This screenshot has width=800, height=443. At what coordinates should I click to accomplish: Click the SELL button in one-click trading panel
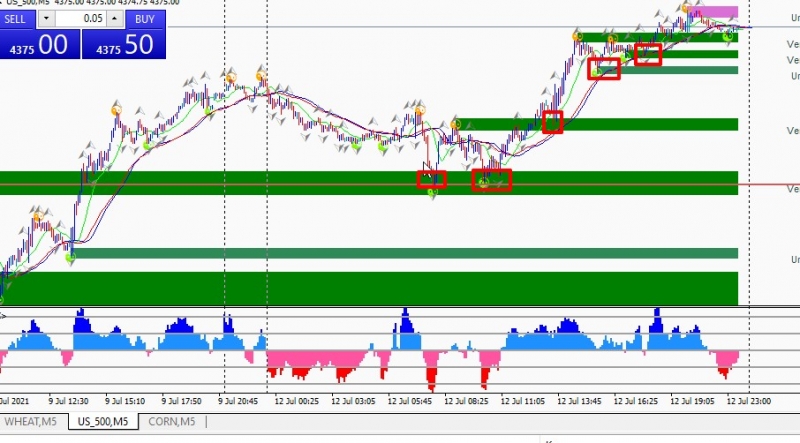coord(17,19)
